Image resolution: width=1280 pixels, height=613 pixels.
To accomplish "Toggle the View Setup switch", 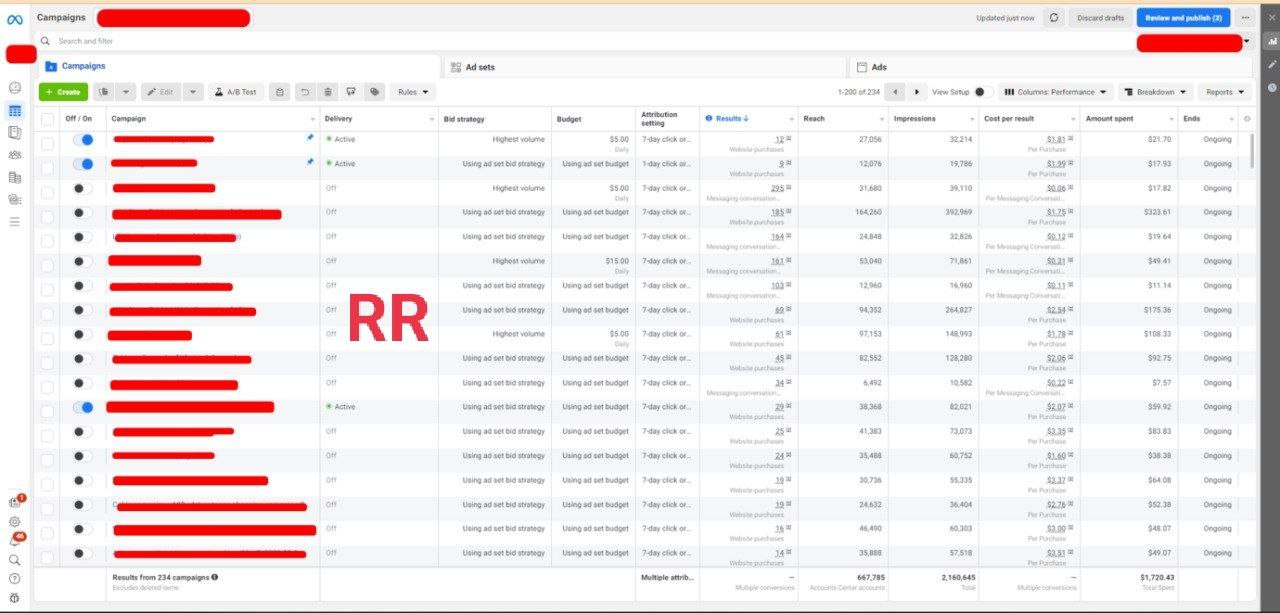I will [982, 92].
